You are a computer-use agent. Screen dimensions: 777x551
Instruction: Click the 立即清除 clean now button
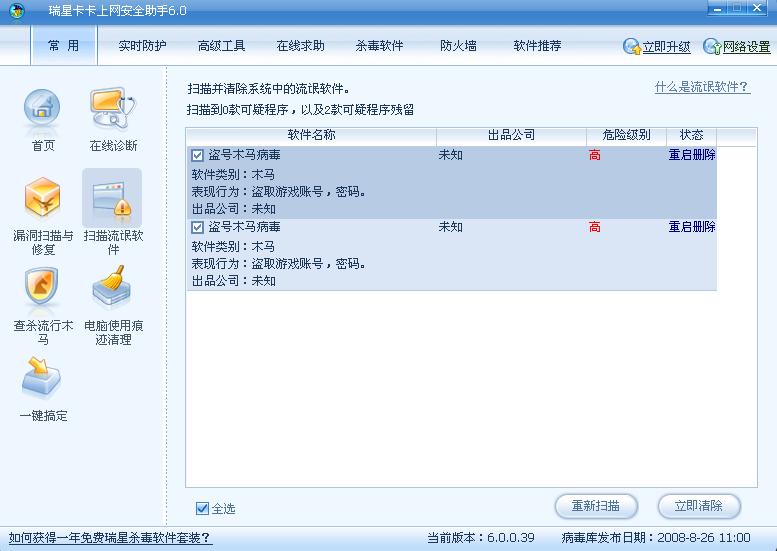[699, 506]
